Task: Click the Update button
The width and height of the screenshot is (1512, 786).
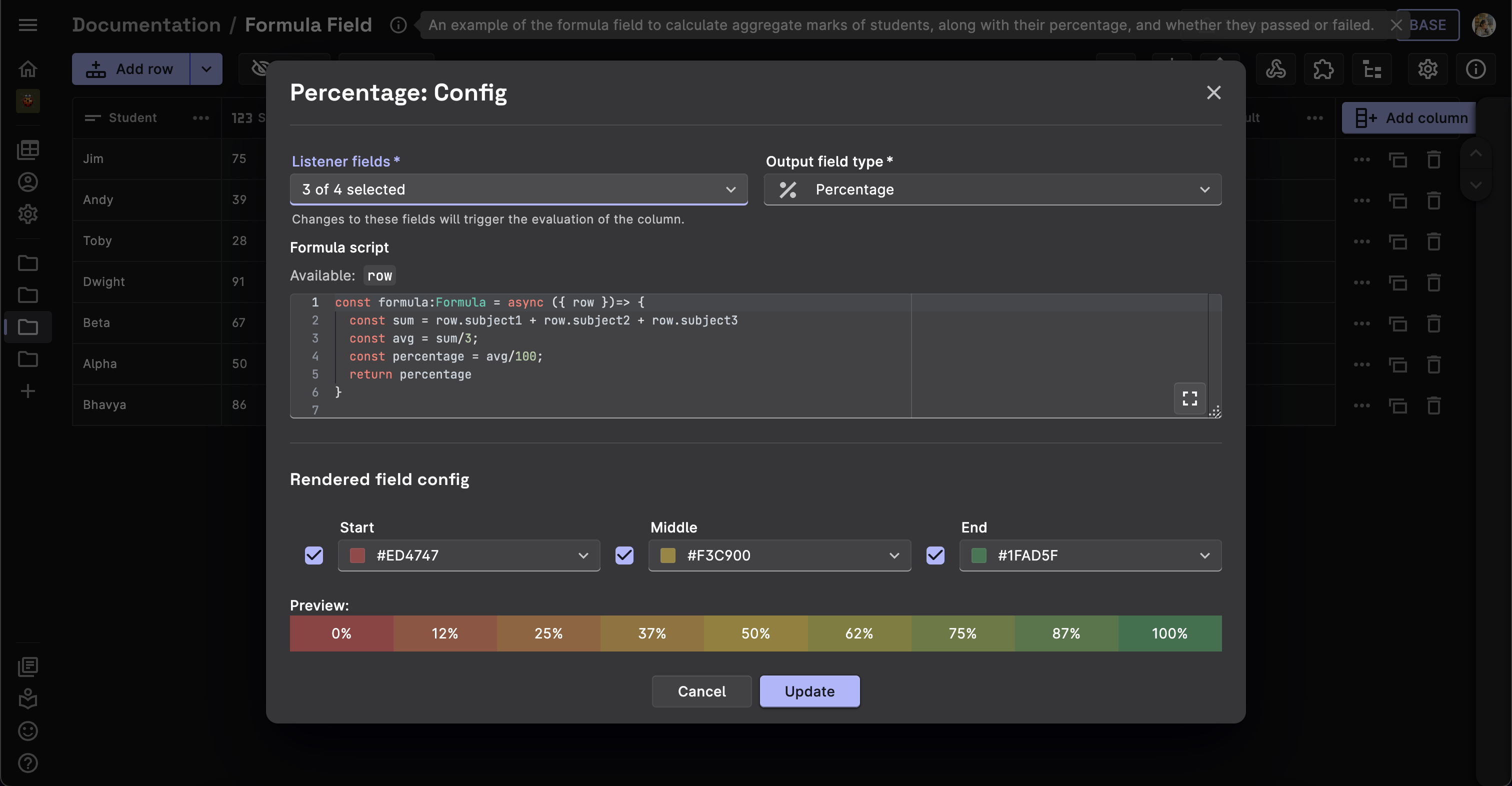Action: point(809,691)
